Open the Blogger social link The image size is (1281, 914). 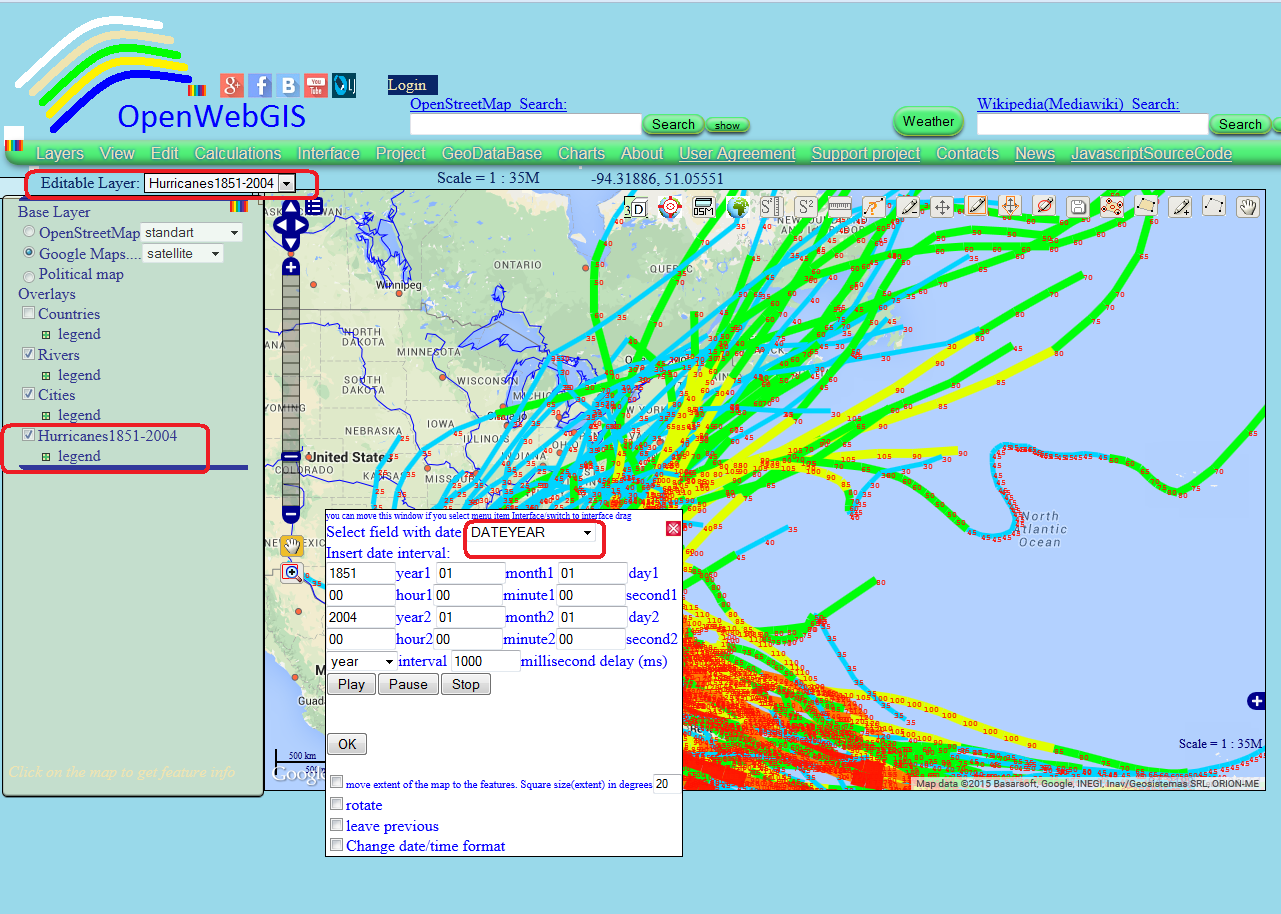tap(288, 85)
